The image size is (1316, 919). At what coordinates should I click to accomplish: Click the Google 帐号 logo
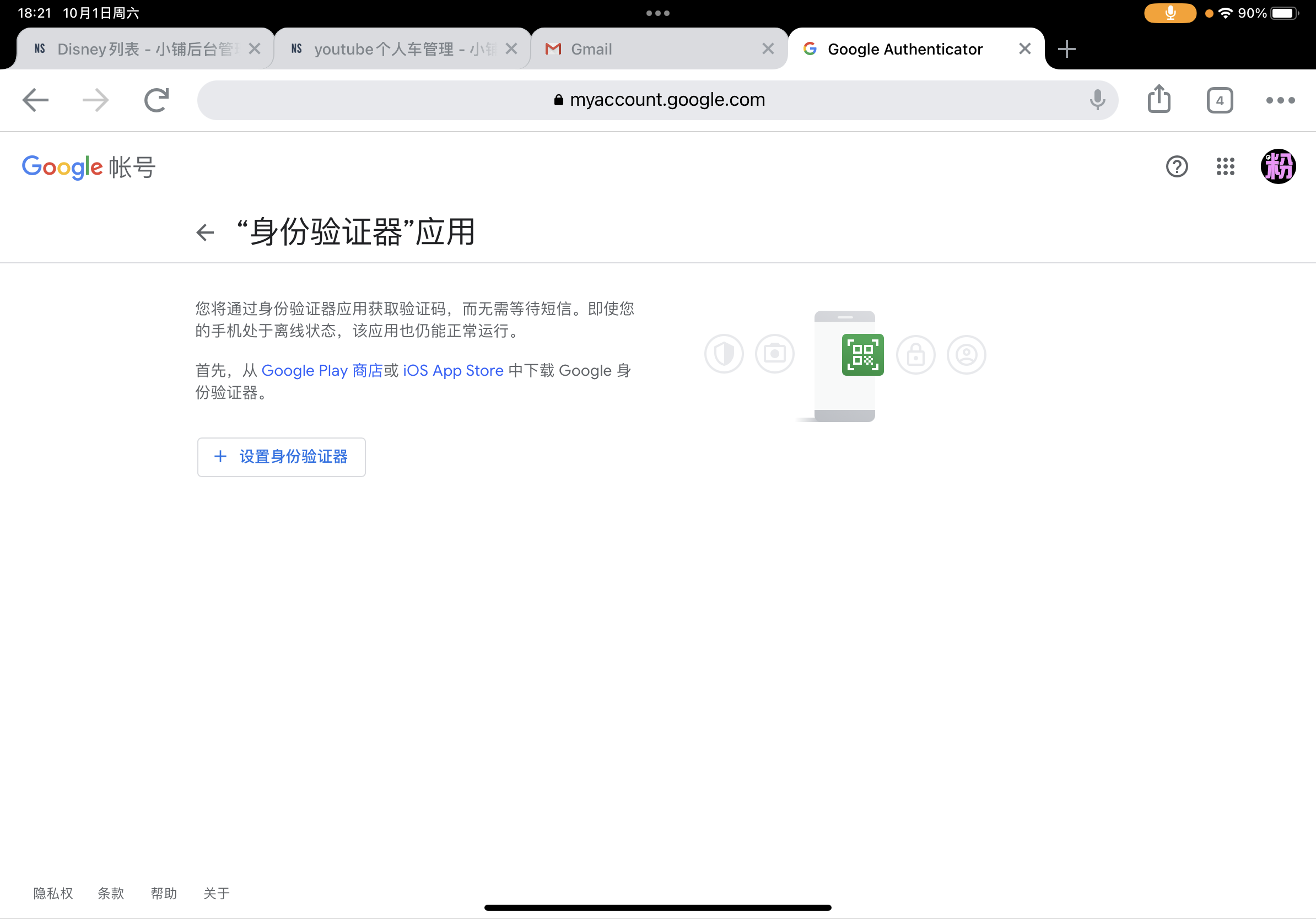(x=88, y=167)
